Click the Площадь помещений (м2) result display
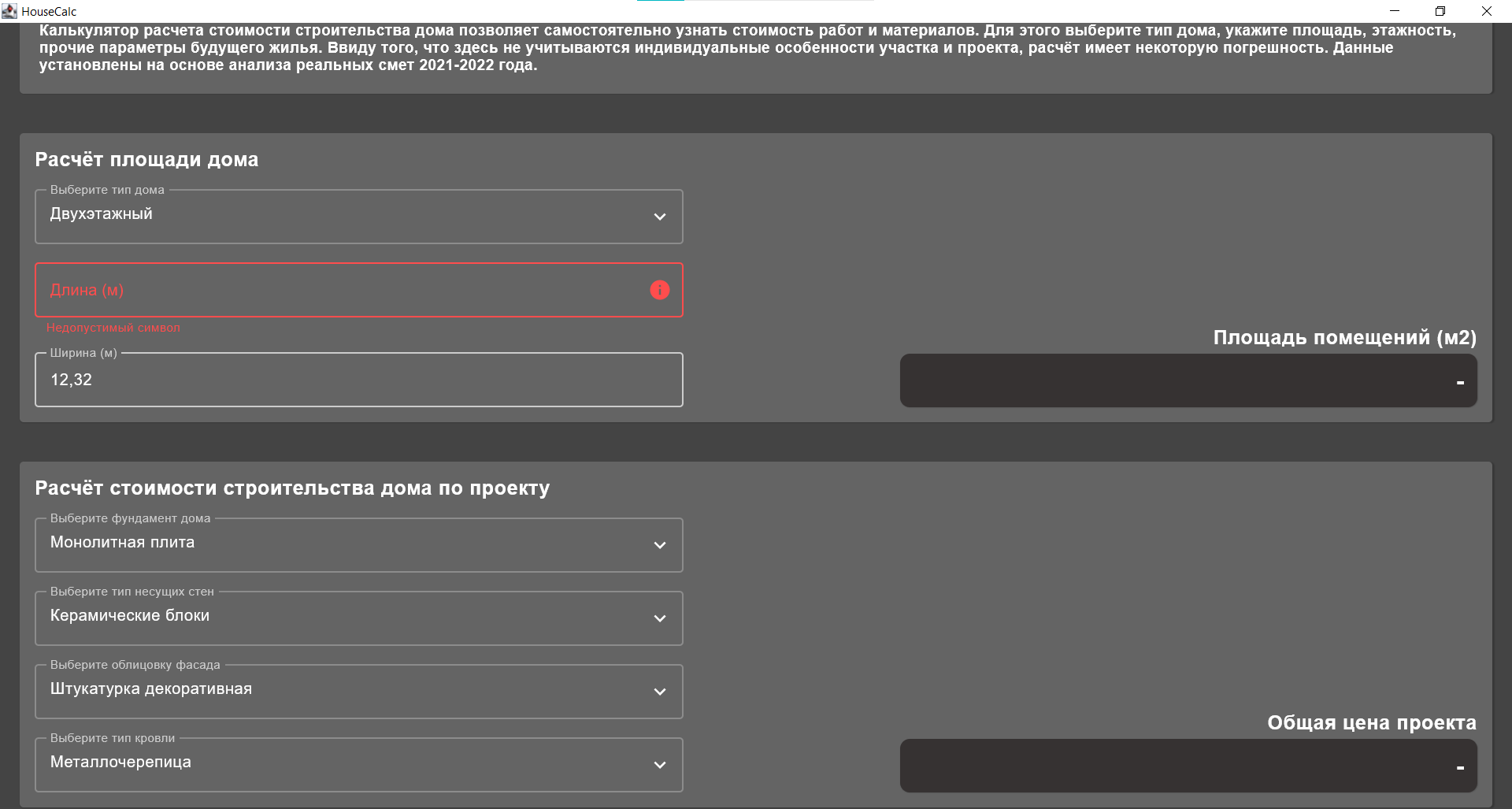Viewport: 1512px width, 809px height. point(1189,380)
